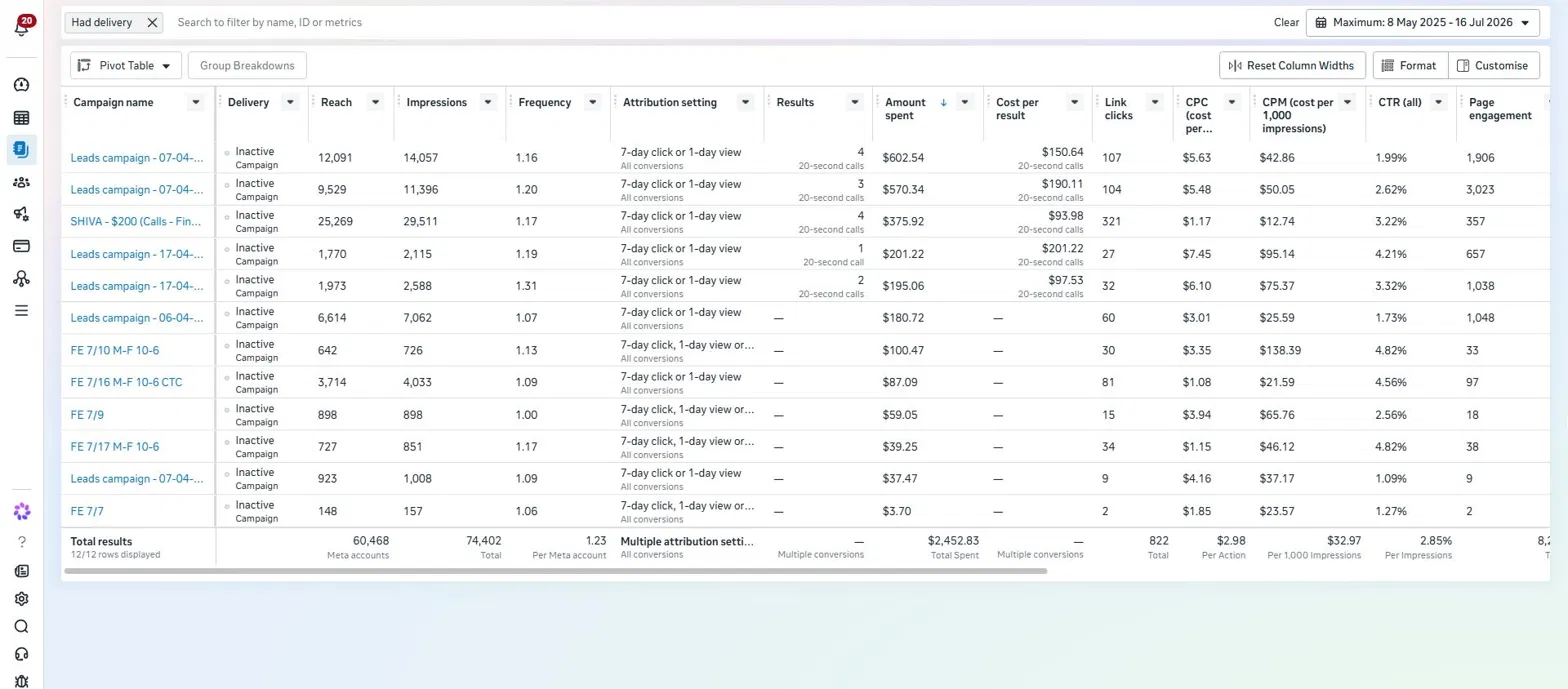The width and height of the screenshot is (1568, 689).
Task: Click the Search magnifier icon in sidebar
Action: (22, 627)
